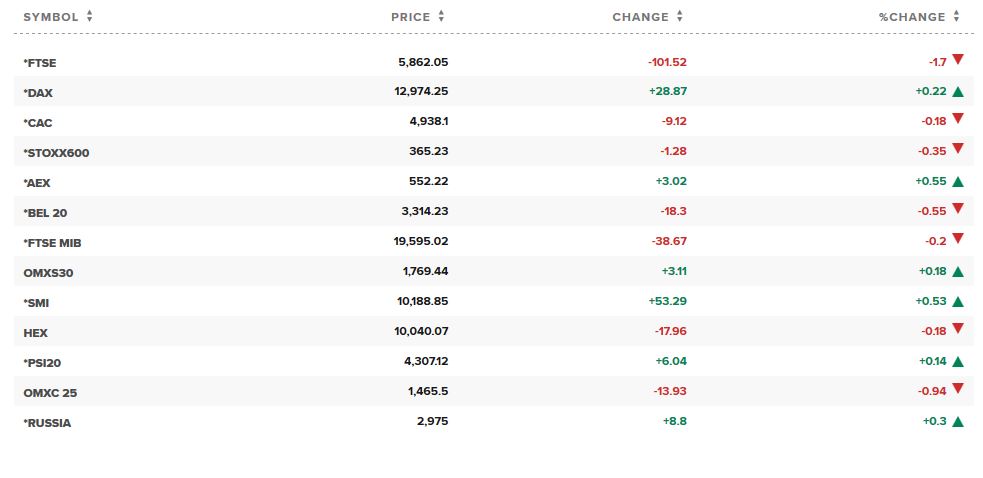Select the price 4,307.12
The width and height of the screenshot is (983, 478).
coord(426,361)
